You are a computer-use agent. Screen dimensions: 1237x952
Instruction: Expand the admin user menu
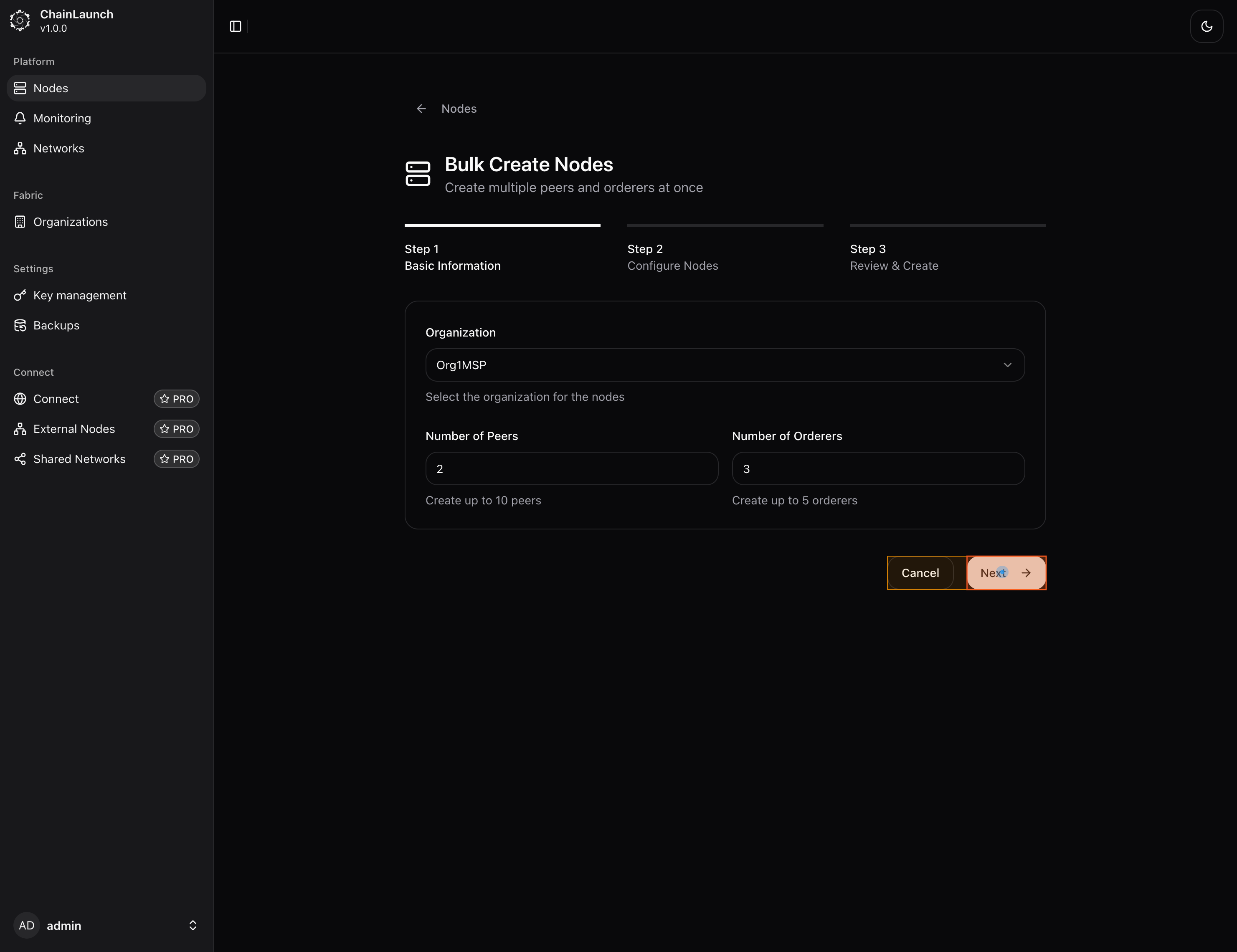pyautogui.click(x=106, y=925)
